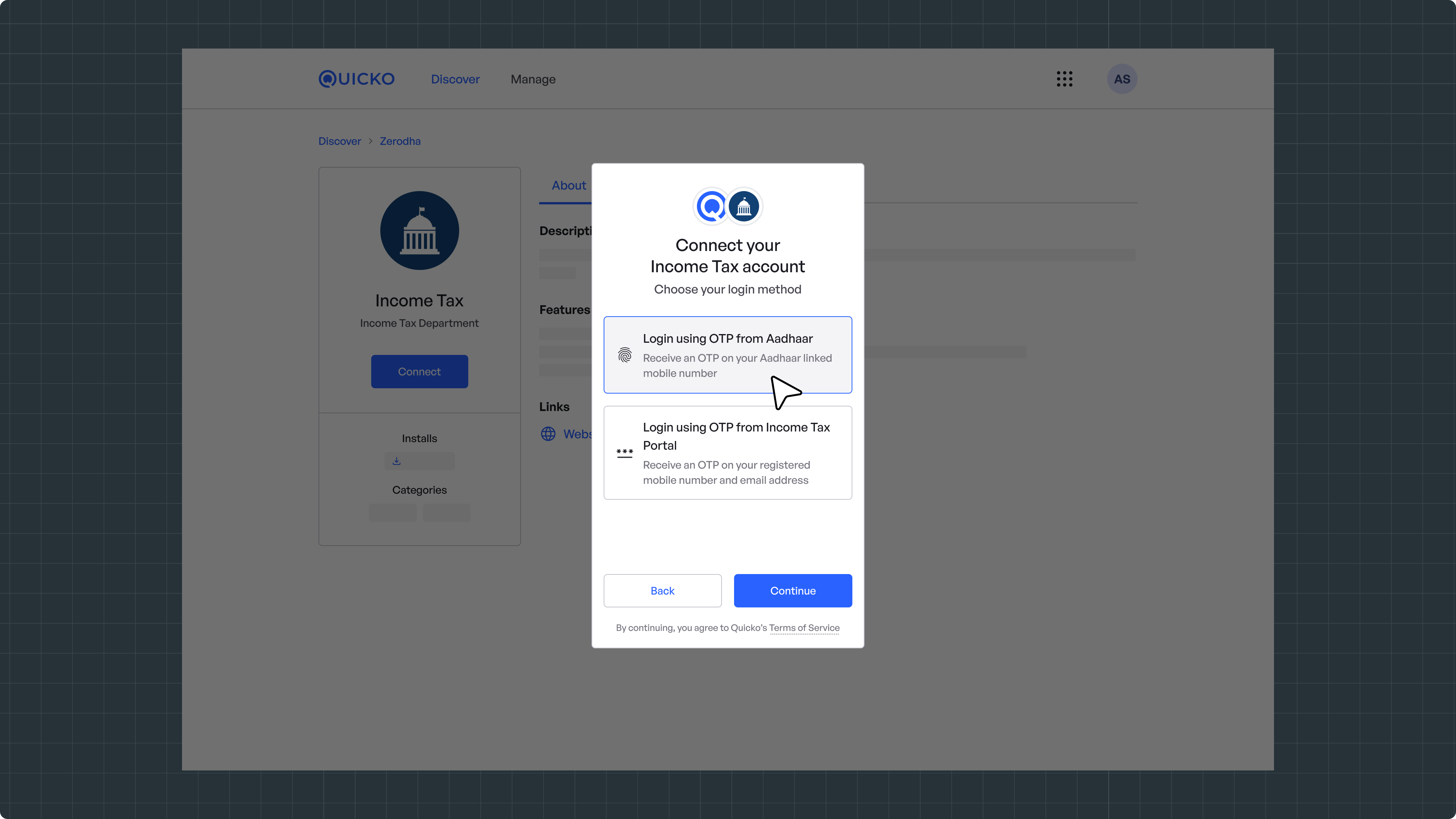Click the 'Links' heading
Viewport: 1456px width, 819px height.
(554, 407)
